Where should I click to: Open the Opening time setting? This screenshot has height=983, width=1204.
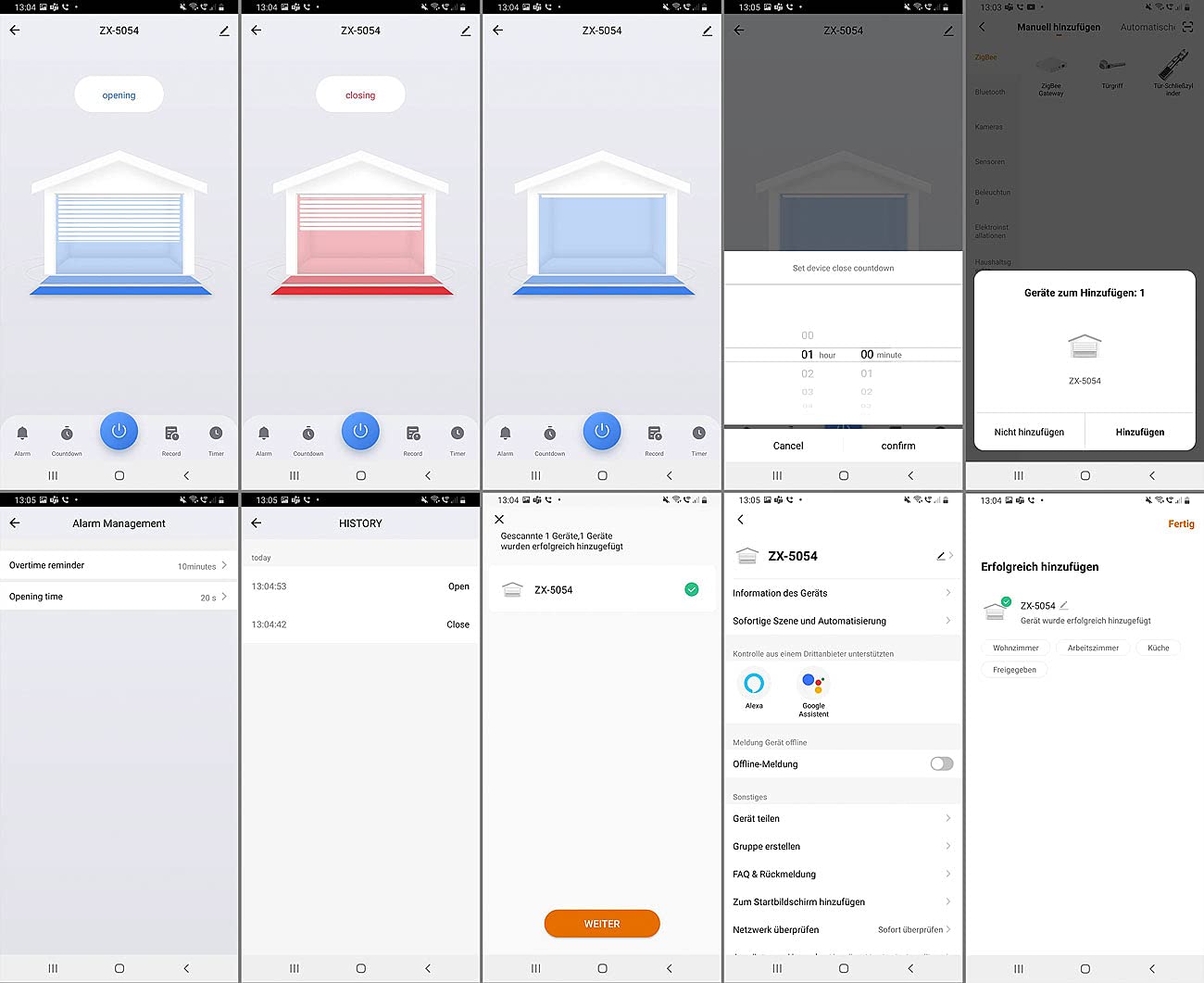pos(119,597)
